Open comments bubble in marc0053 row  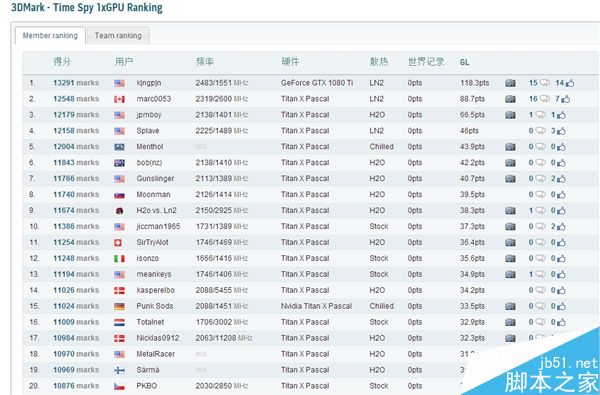click(x=545, y=99)
